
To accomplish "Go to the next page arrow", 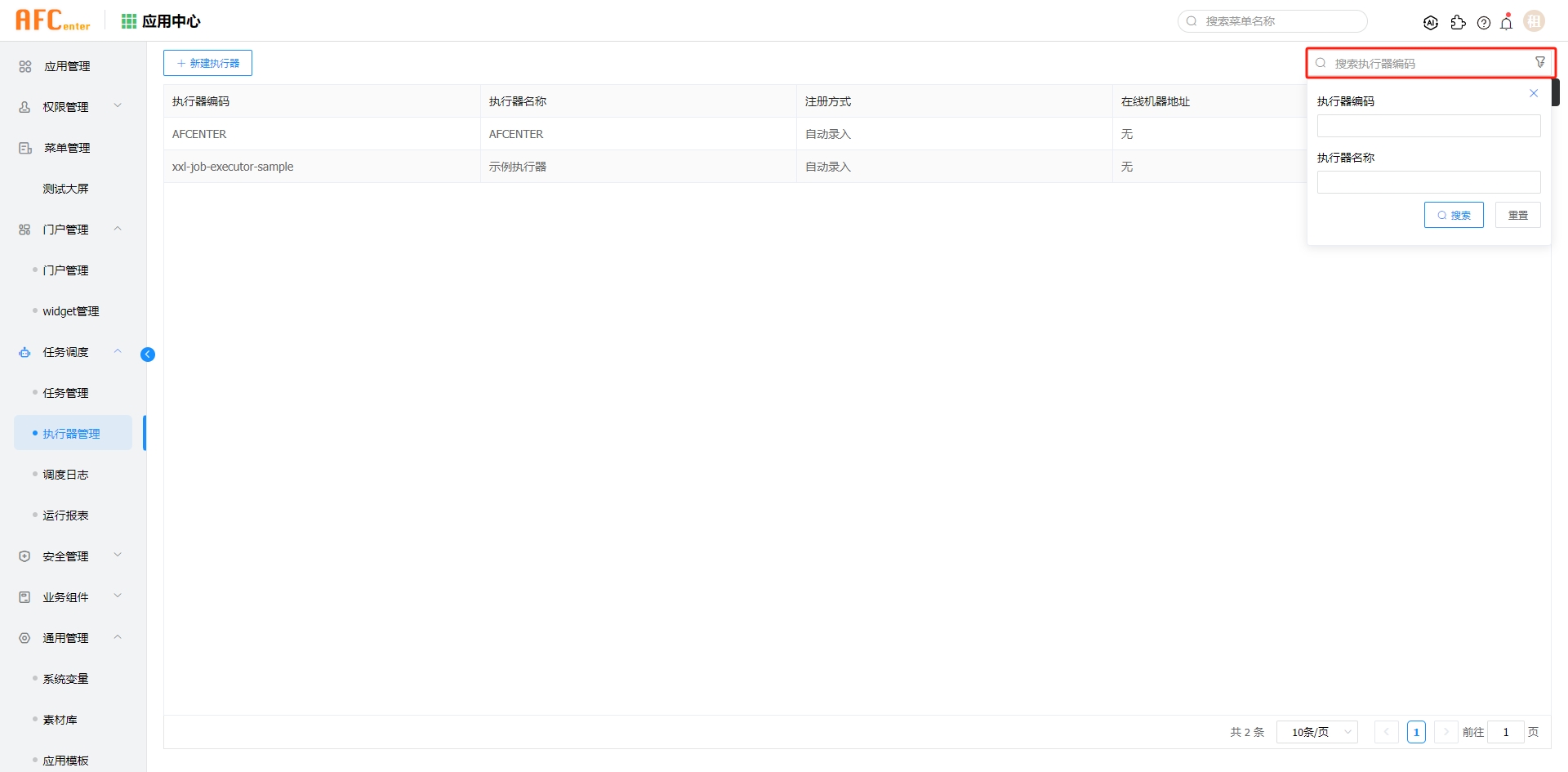I will pyautogui.click(x=1445, y=732).
